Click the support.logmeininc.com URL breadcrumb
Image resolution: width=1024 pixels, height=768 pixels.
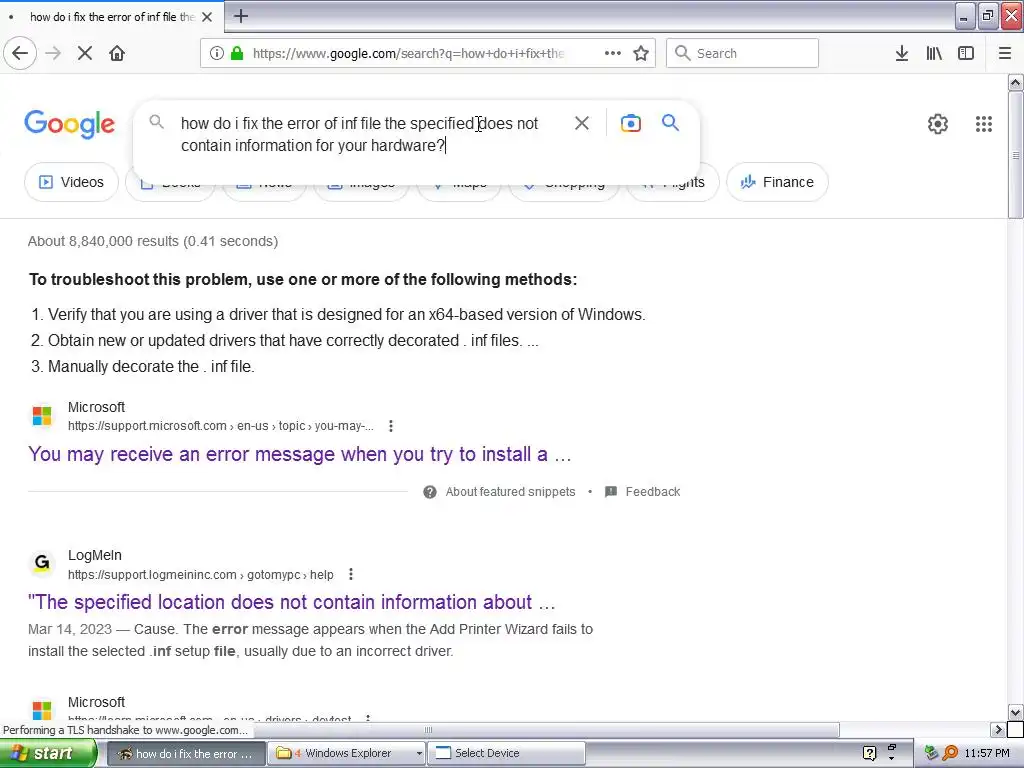point(200,575)
